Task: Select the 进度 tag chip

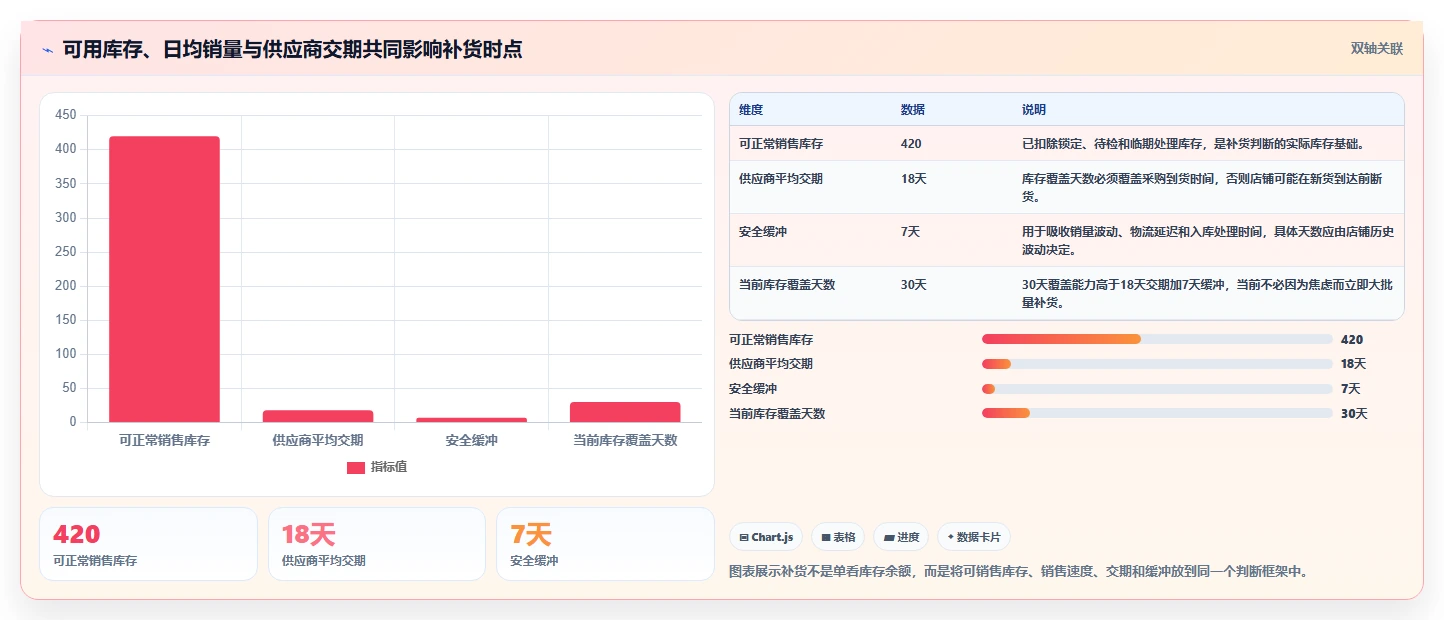Action: tap(901, 537)
